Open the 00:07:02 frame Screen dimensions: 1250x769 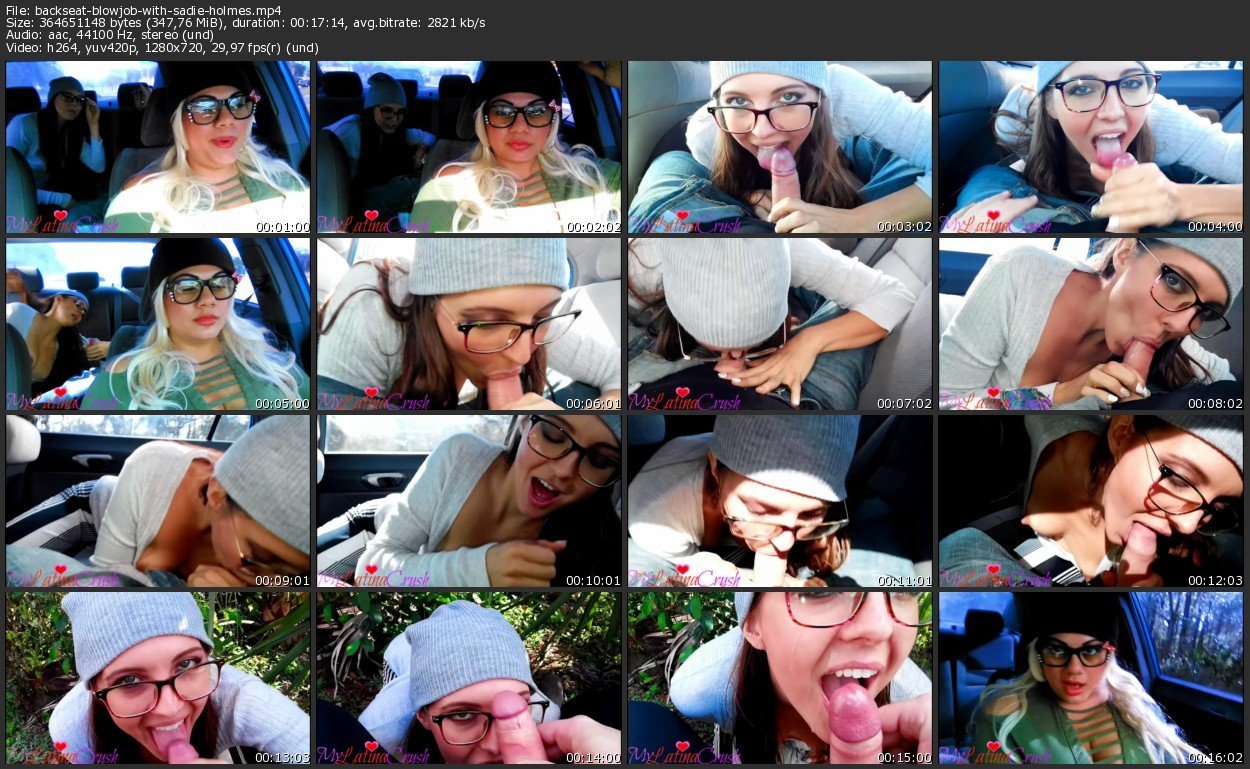[780, 324]
